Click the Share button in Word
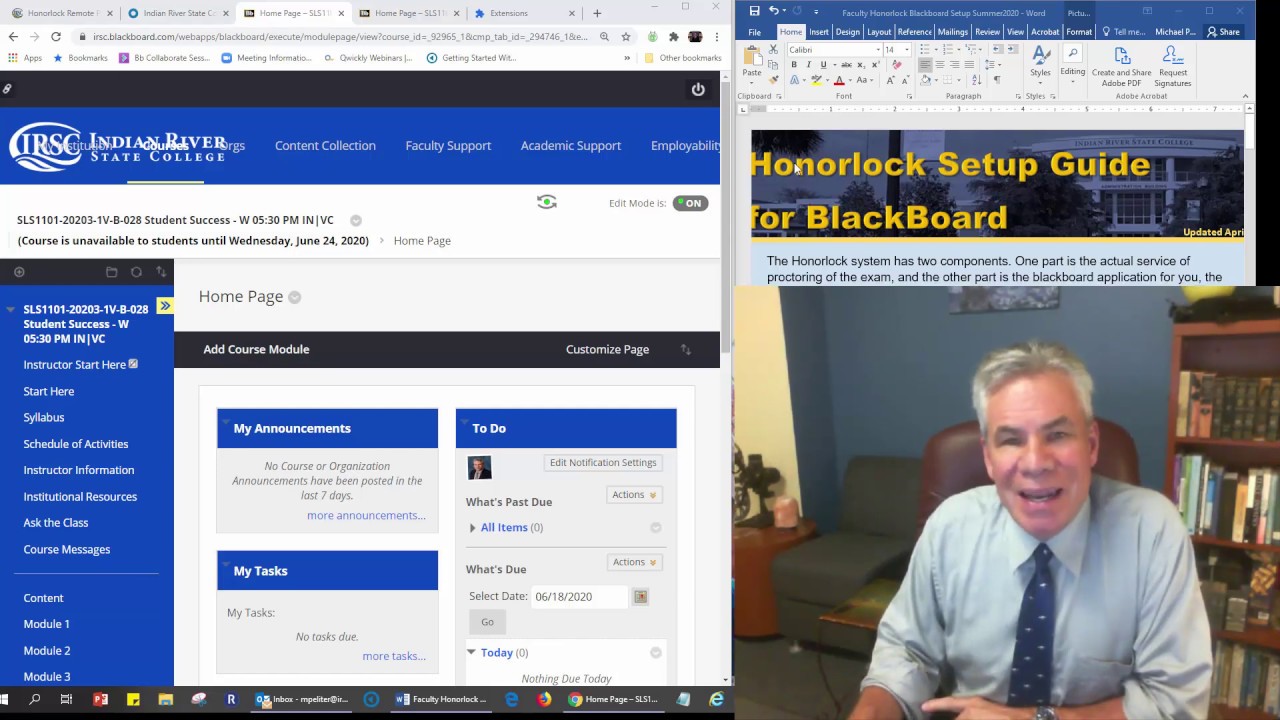 [1224, 32]
